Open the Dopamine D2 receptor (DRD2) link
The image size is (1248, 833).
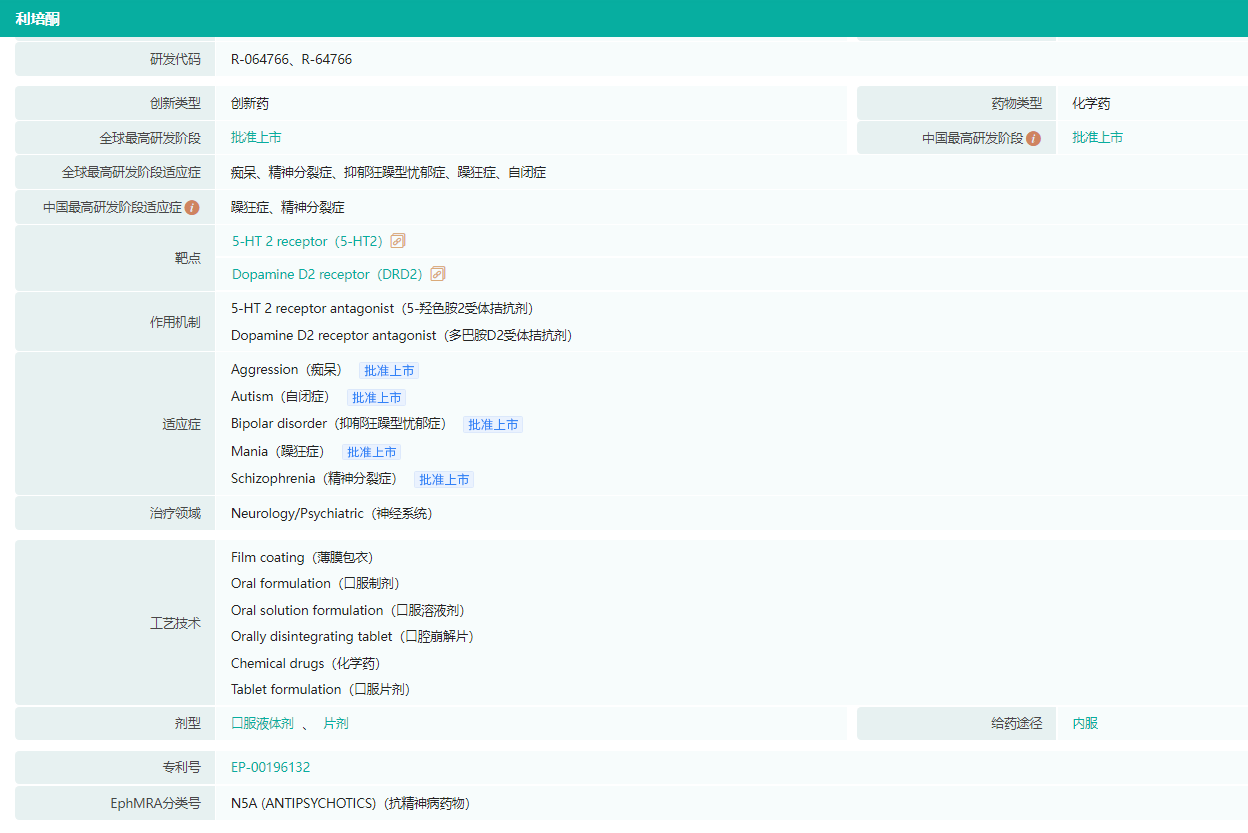327,274
